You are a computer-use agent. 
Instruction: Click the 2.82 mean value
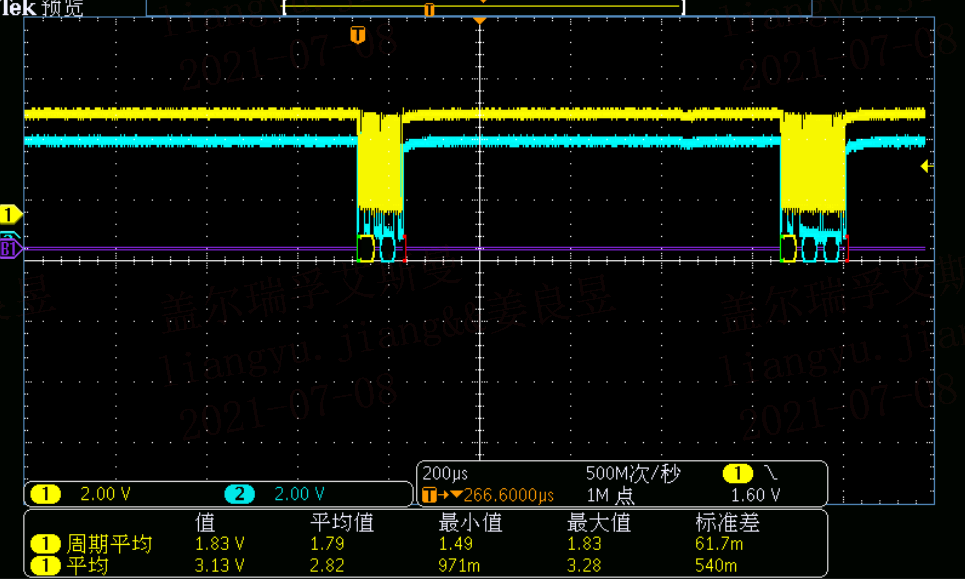(x=327, y=565)
